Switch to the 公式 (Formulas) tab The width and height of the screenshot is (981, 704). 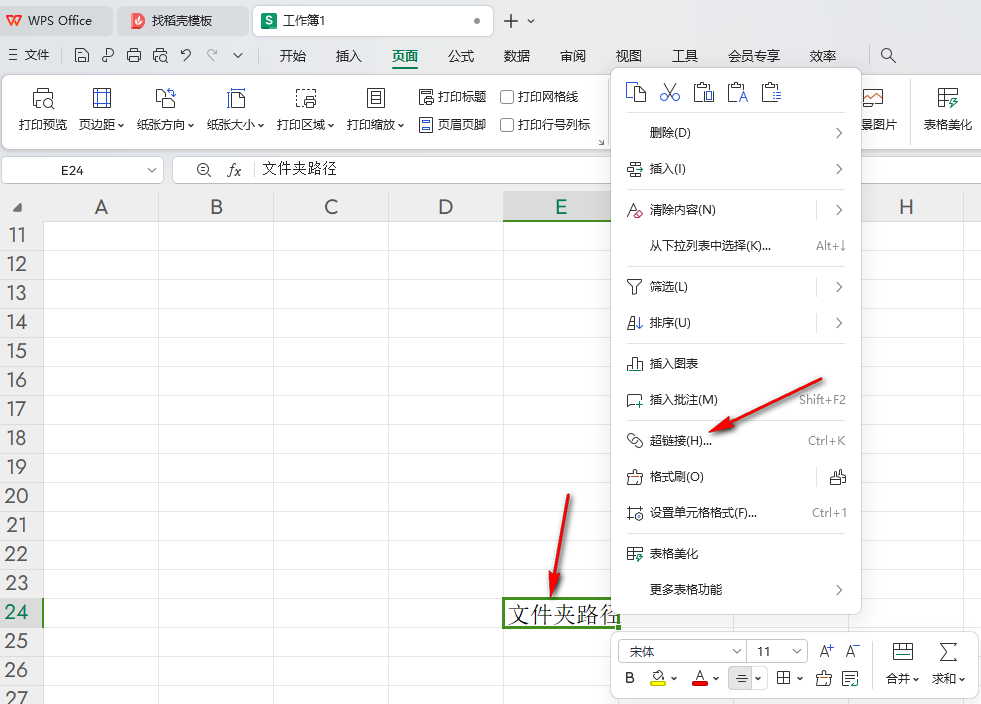461,56
